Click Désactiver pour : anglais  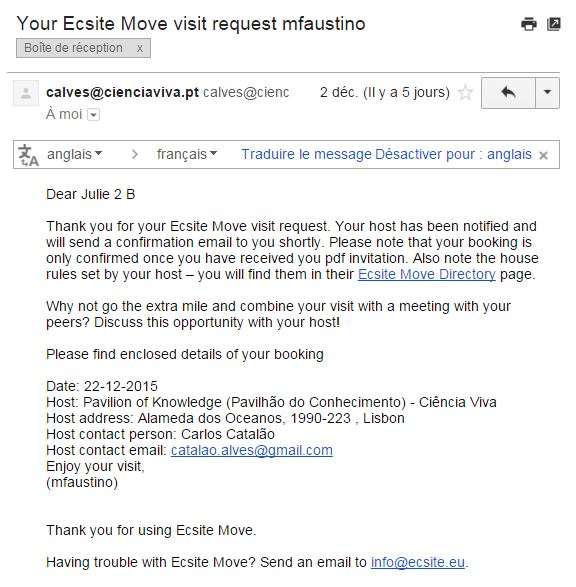[x=453, y=154]
